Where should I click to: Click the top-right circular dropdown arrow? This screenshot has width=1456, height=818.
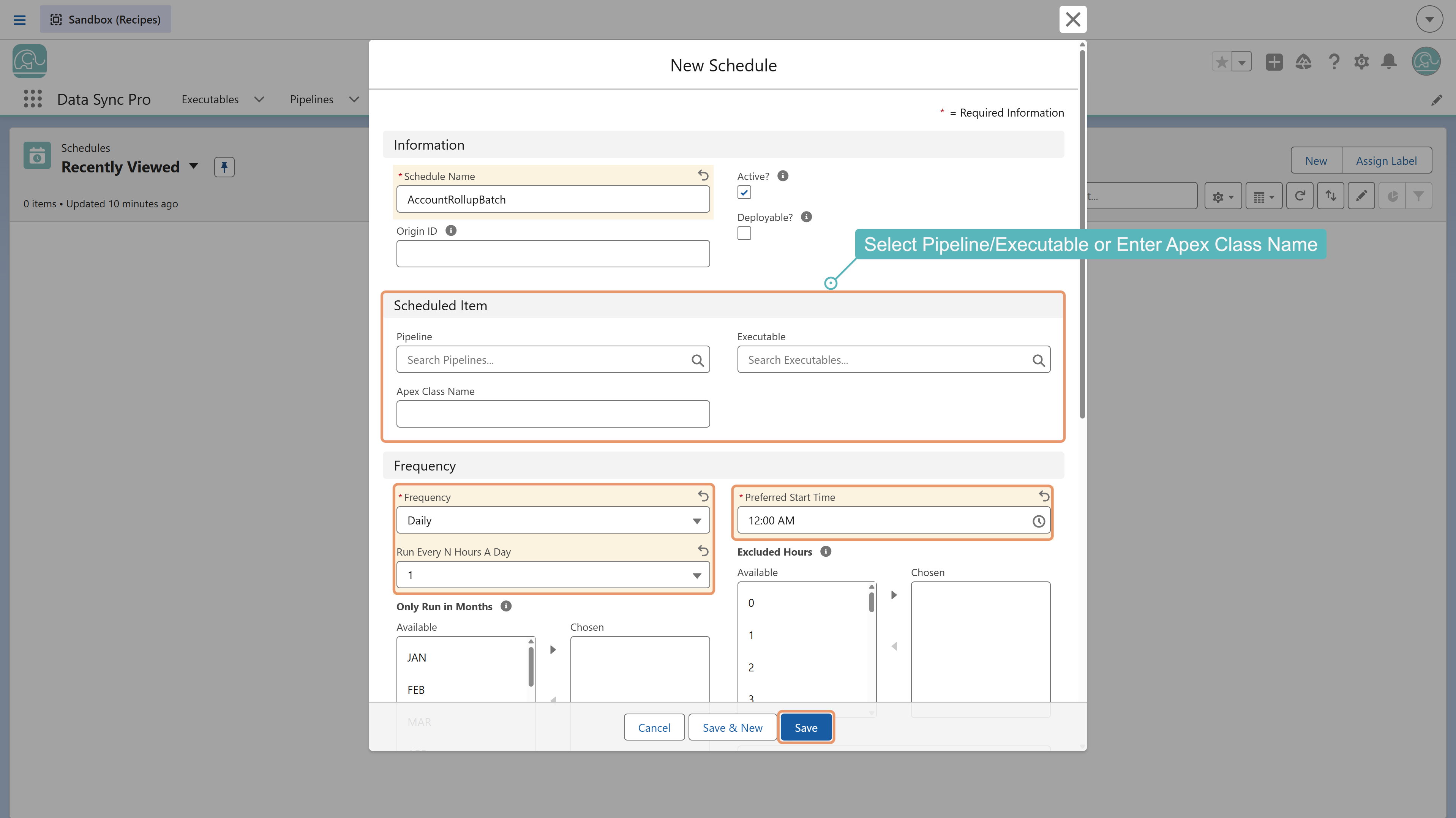pyautogui.click(x=1429, y=19)
